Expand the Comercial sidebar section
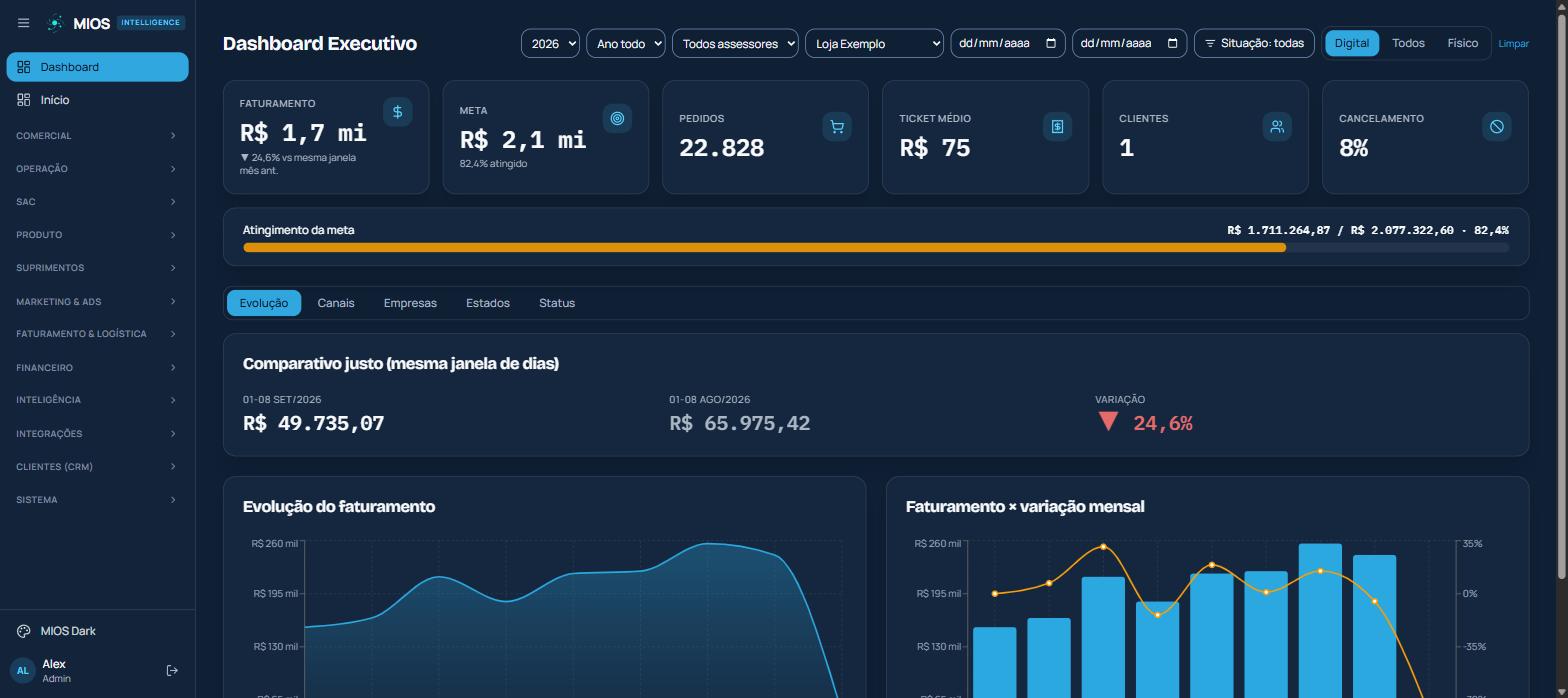The width and height of the screenshot is (1568, 698). coord(97,136)
